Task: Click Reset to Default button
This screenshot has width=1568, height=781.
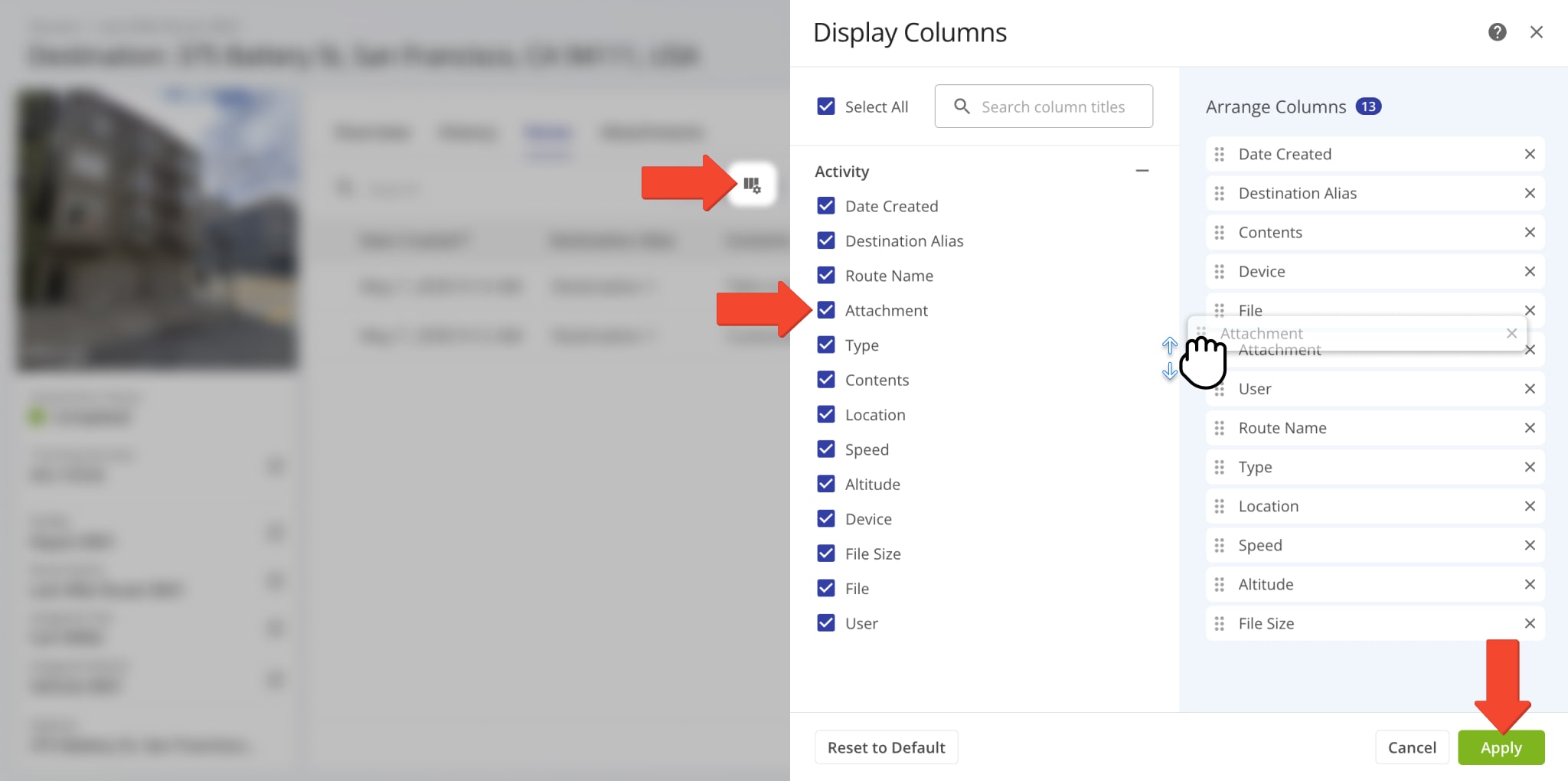Action: (886, 747)
